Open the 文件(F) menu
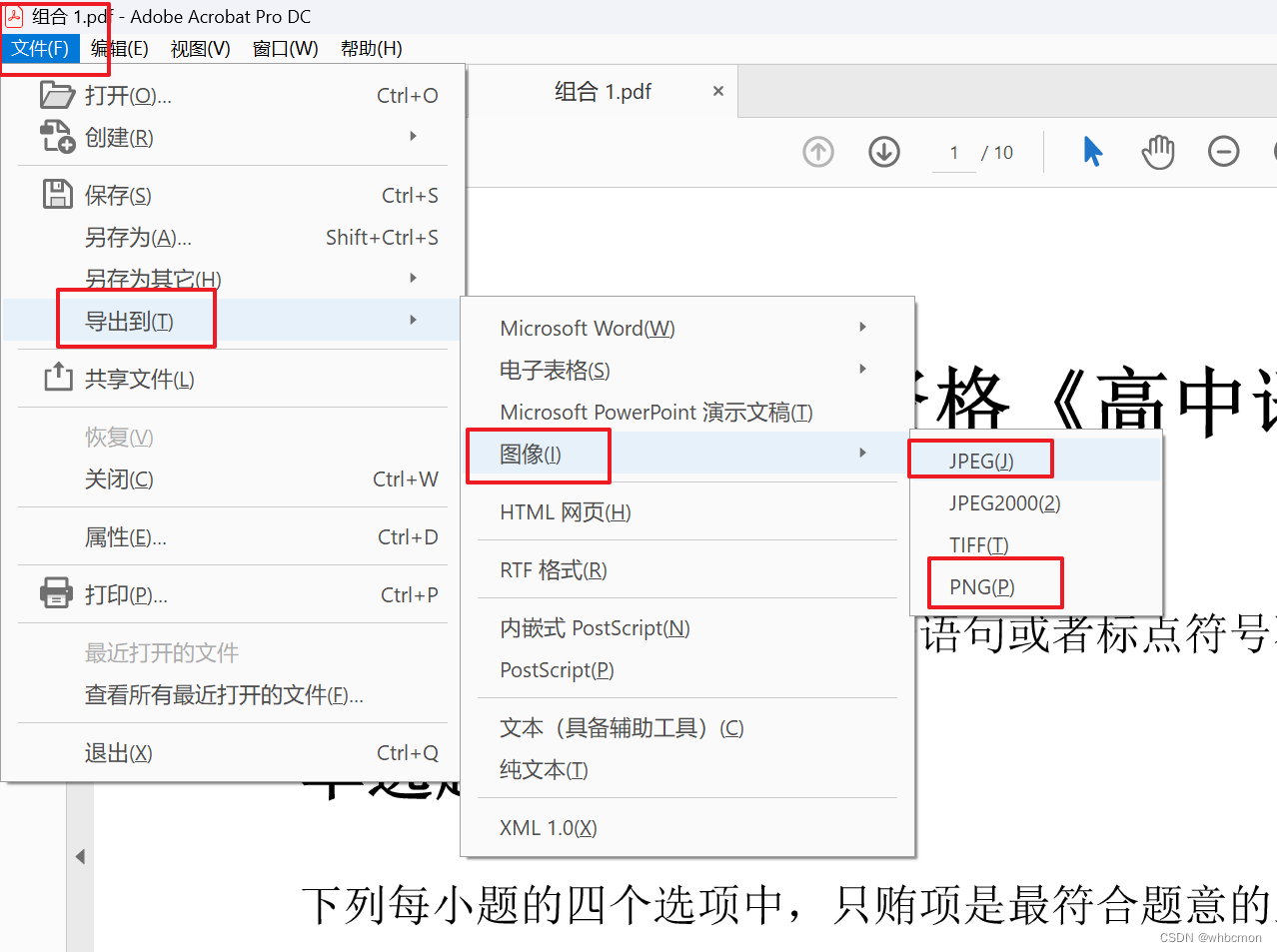 tap(40, 48)
